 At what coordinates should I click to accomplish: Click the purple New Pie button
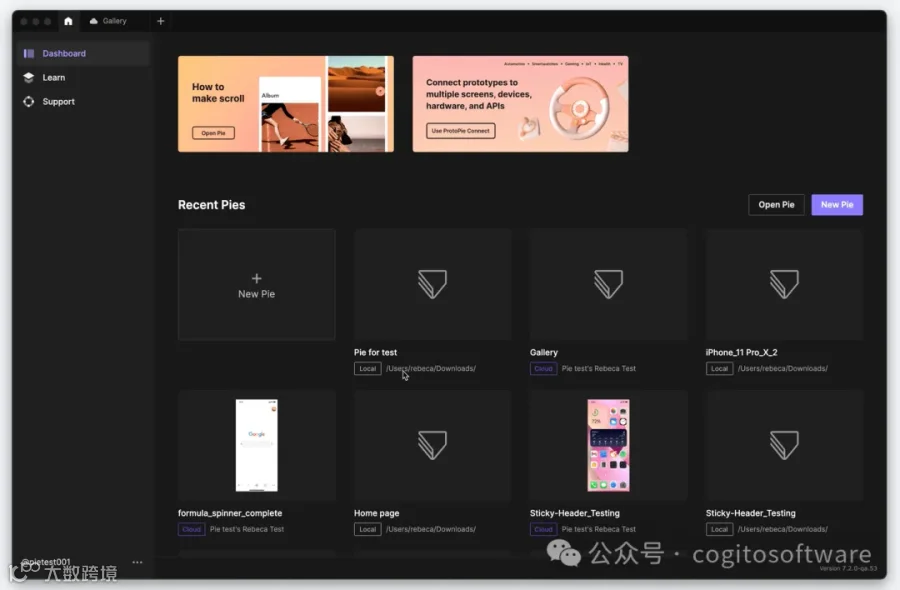(x=837, y=205)
